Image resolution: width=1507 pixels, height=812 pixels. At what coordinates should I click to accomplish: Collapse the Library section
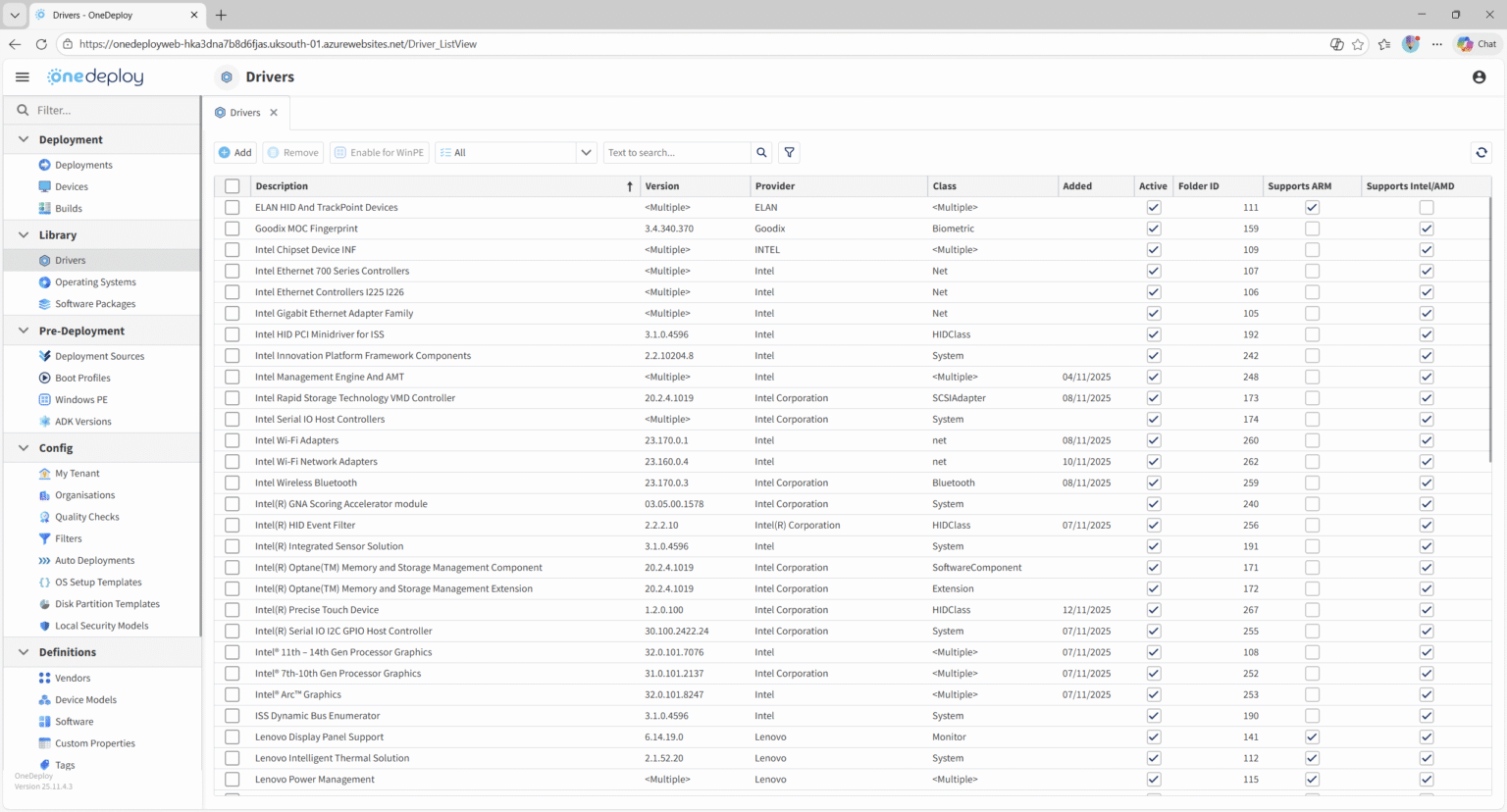point(24,234)
